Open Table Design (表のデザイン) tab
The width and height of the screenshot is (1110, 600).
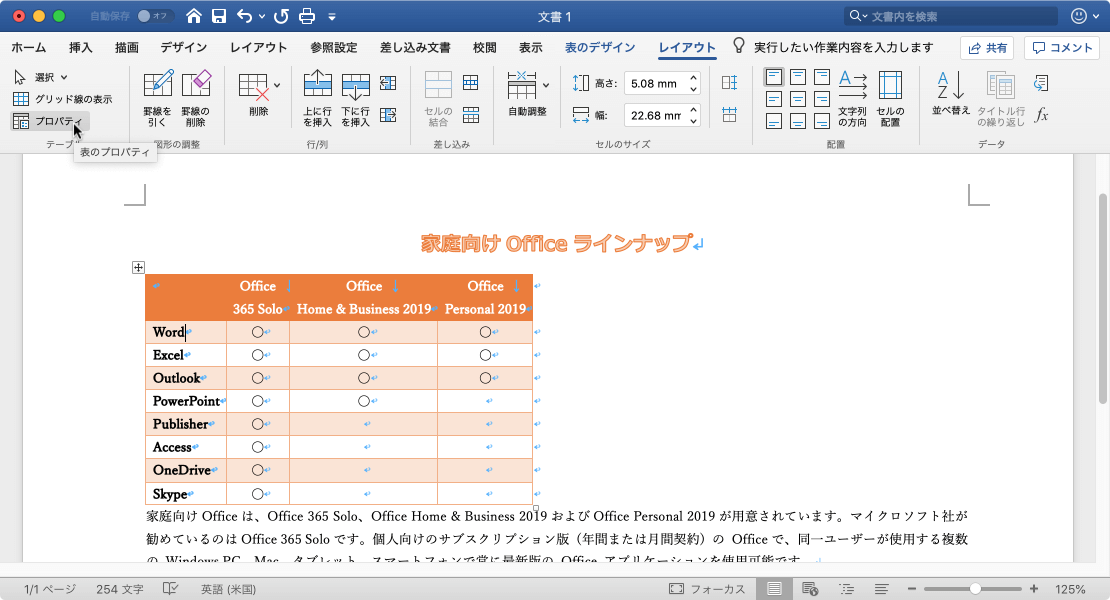click(600, 47)
